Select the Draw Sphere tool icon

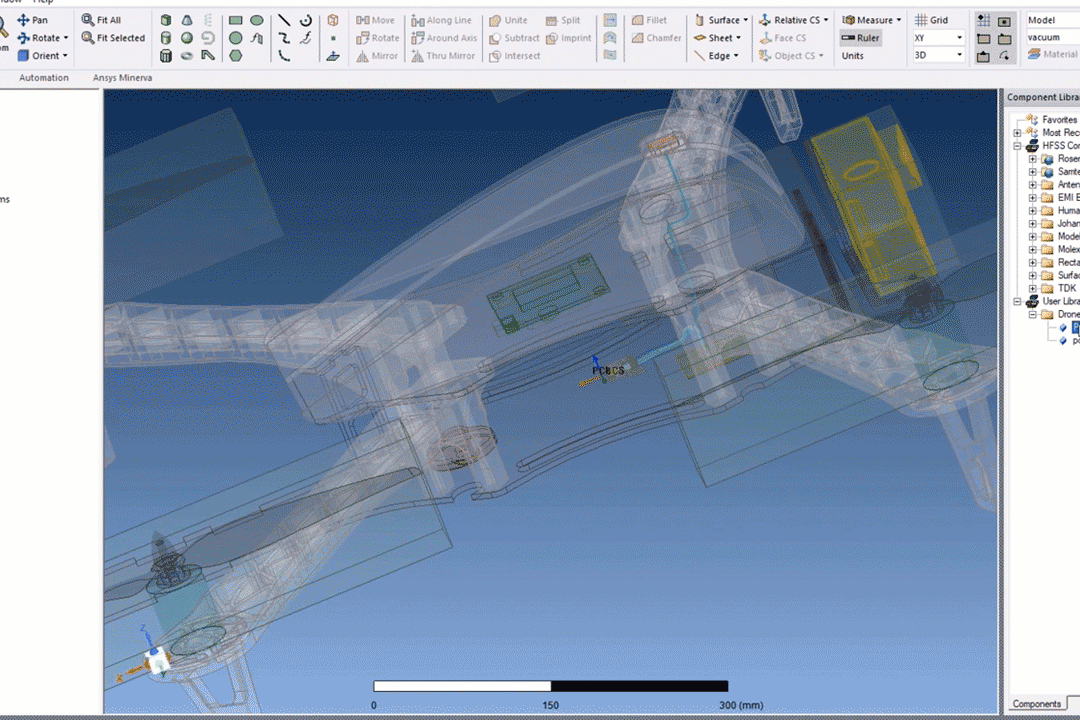[x=187, y=38]
